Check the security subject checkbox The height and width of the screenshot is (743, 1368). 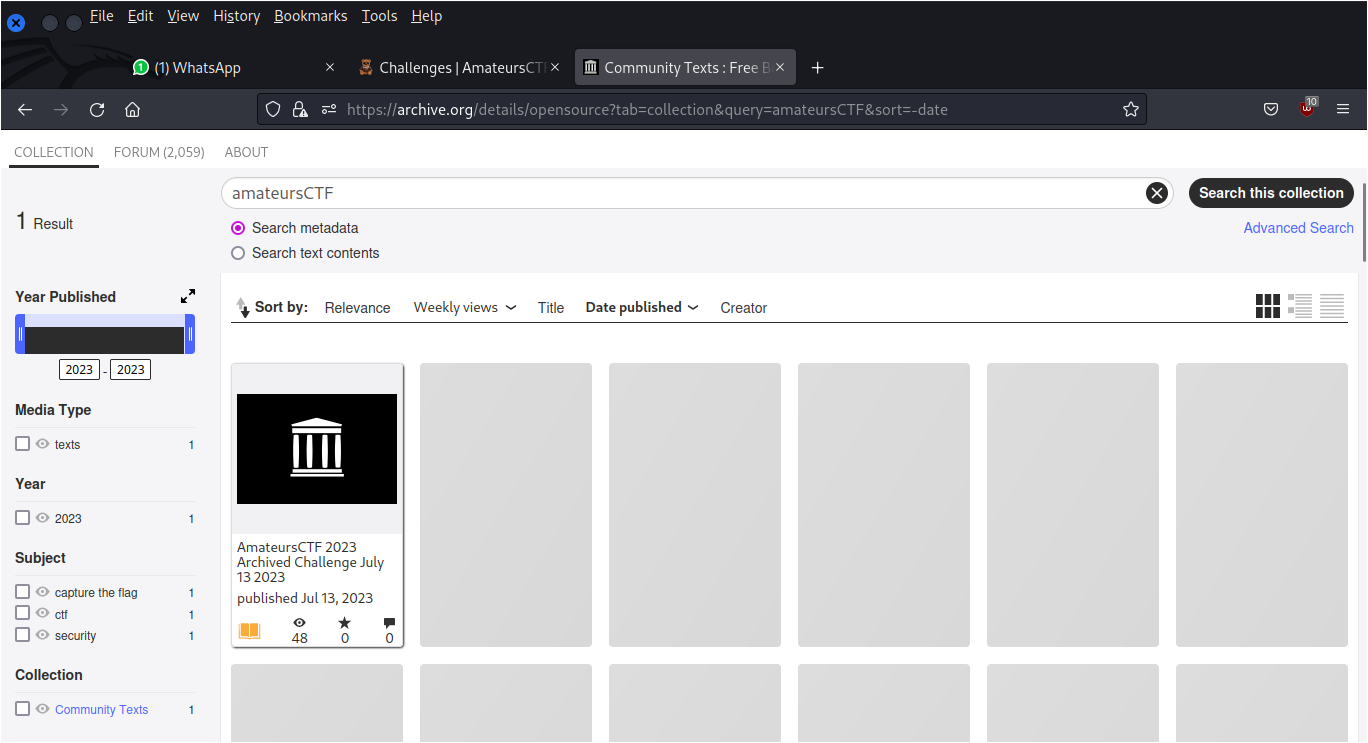pos(22,634)
